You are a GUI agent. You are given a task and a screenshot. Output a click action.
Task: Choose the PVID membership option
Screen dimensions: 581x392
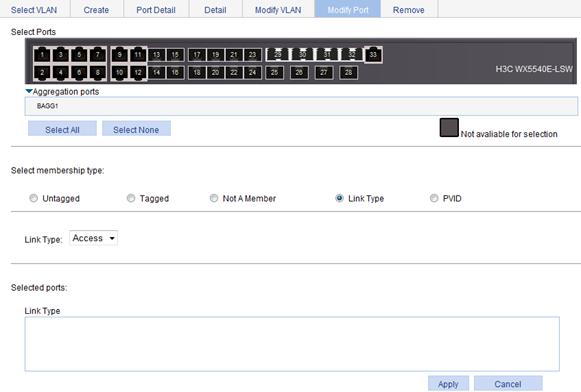point(434,198)
